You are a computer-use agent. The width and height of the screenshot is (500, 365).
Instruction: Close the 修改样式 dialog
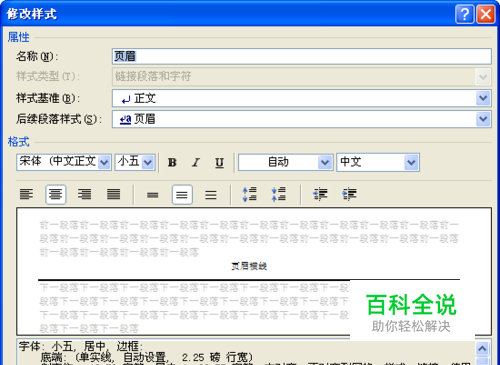pos(486,14)
